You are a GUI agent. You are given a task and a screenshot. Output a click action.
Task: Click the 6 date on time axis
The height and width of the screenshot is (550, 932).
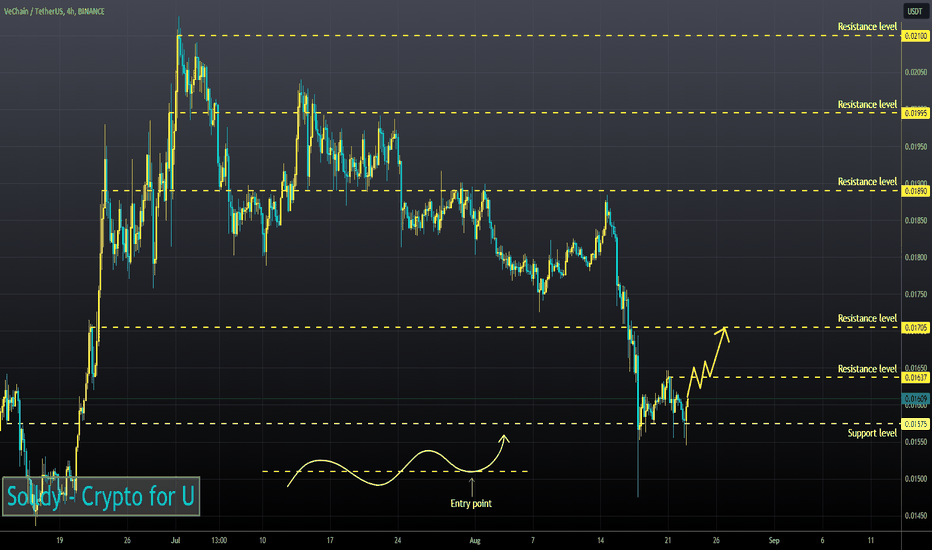[x=823, y=540]
